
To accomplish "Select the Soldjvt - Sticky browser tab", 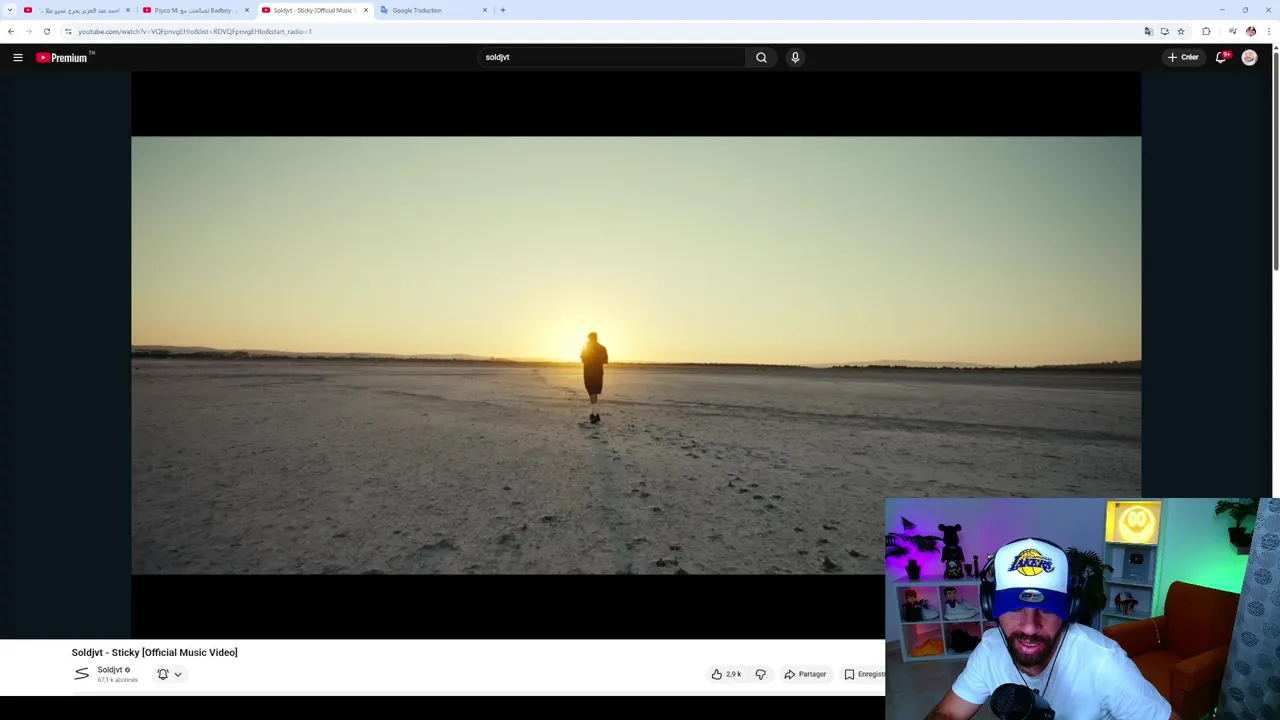I will coord(314,10).
